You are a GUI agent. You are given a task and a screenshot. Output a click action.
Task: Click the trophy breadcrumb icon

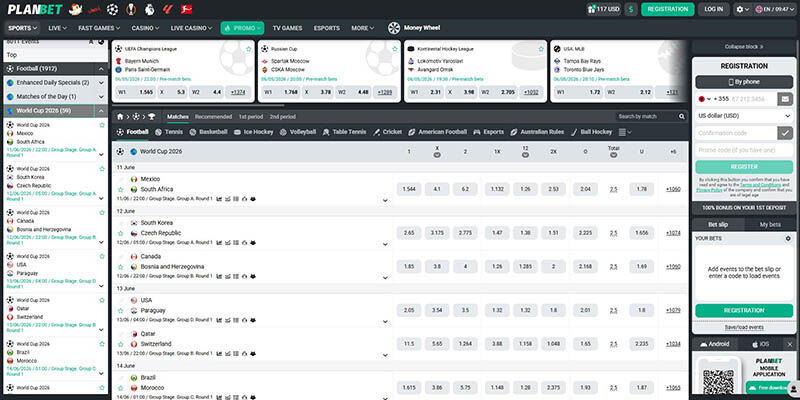[152, 117]
